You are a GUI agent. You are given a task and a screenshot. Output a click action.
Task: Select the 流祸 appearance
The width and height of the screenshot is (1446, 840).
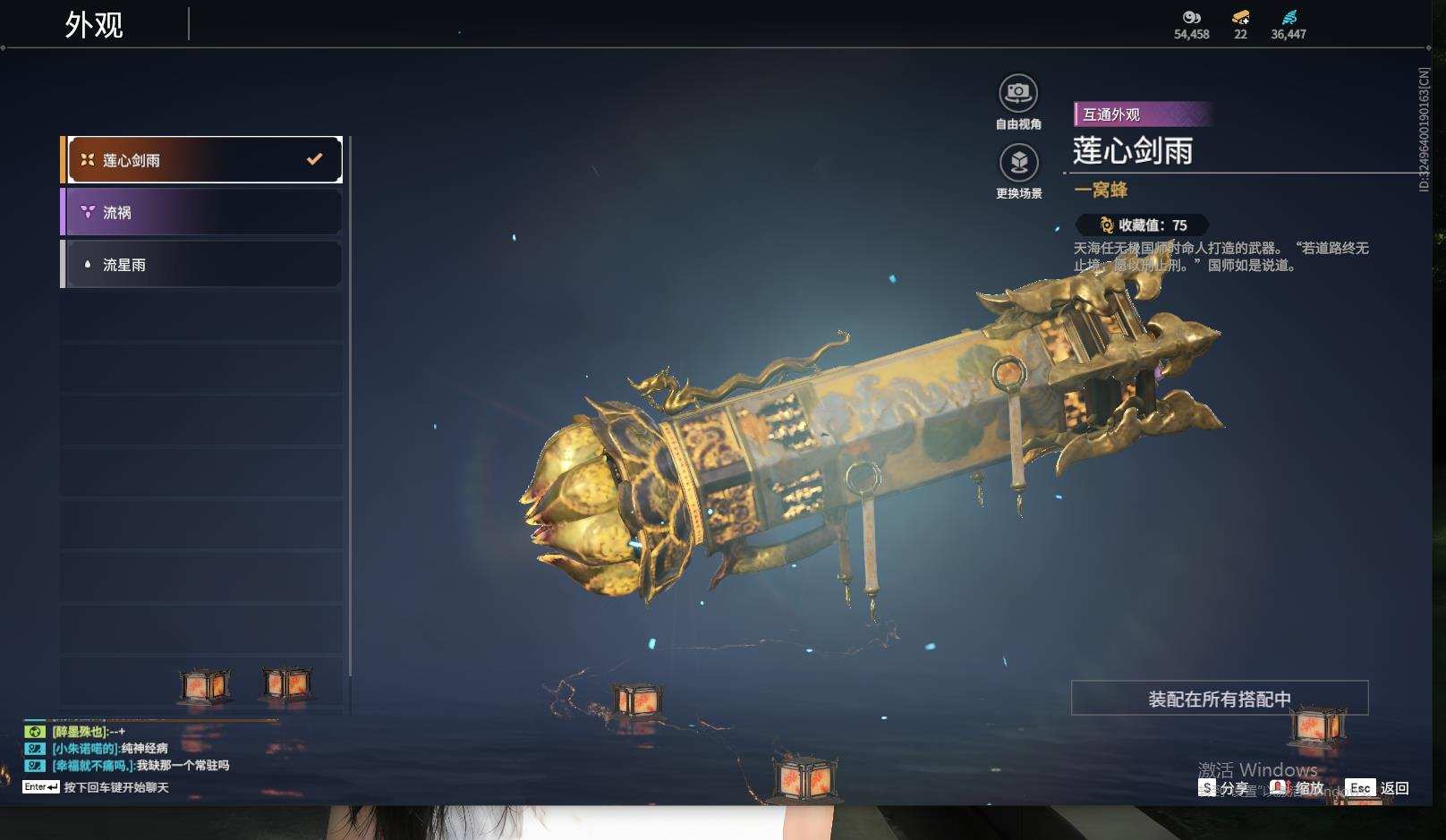pyautogui.click(x=201, y=212)
